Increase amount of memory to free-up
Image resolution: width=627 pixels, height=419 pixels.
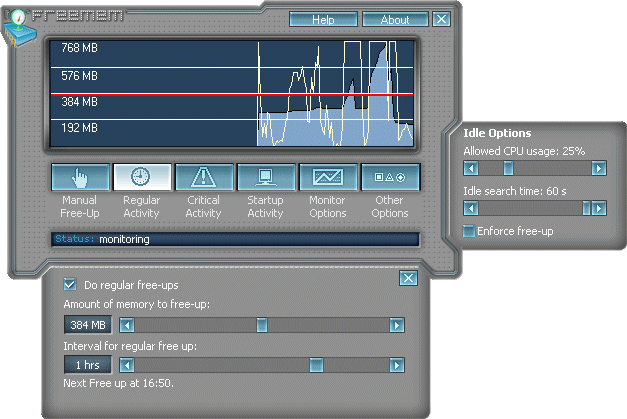tap(397, 325)
